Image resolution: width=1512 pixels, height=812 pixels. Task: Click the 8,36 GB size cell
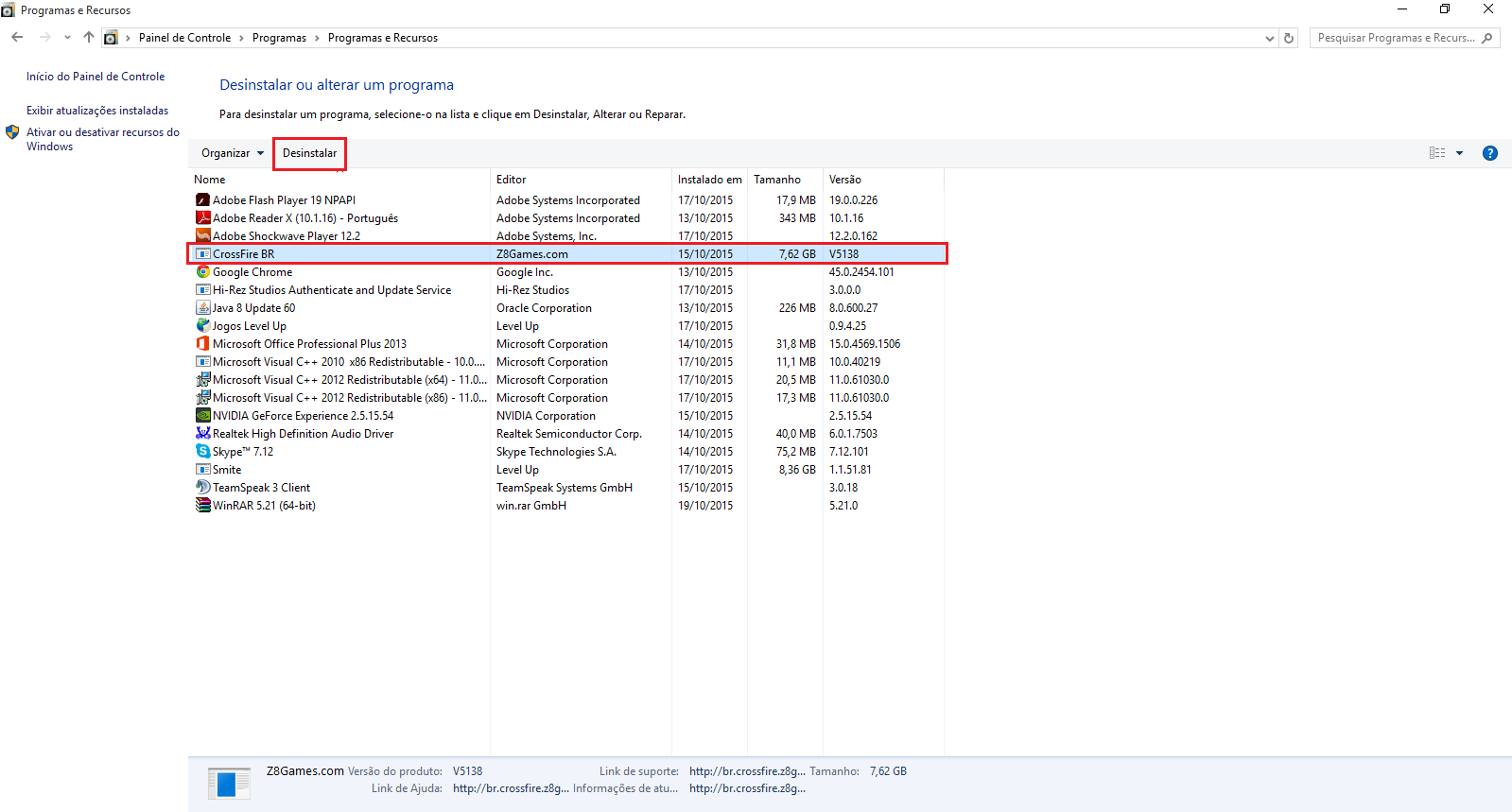pos(797,470)
